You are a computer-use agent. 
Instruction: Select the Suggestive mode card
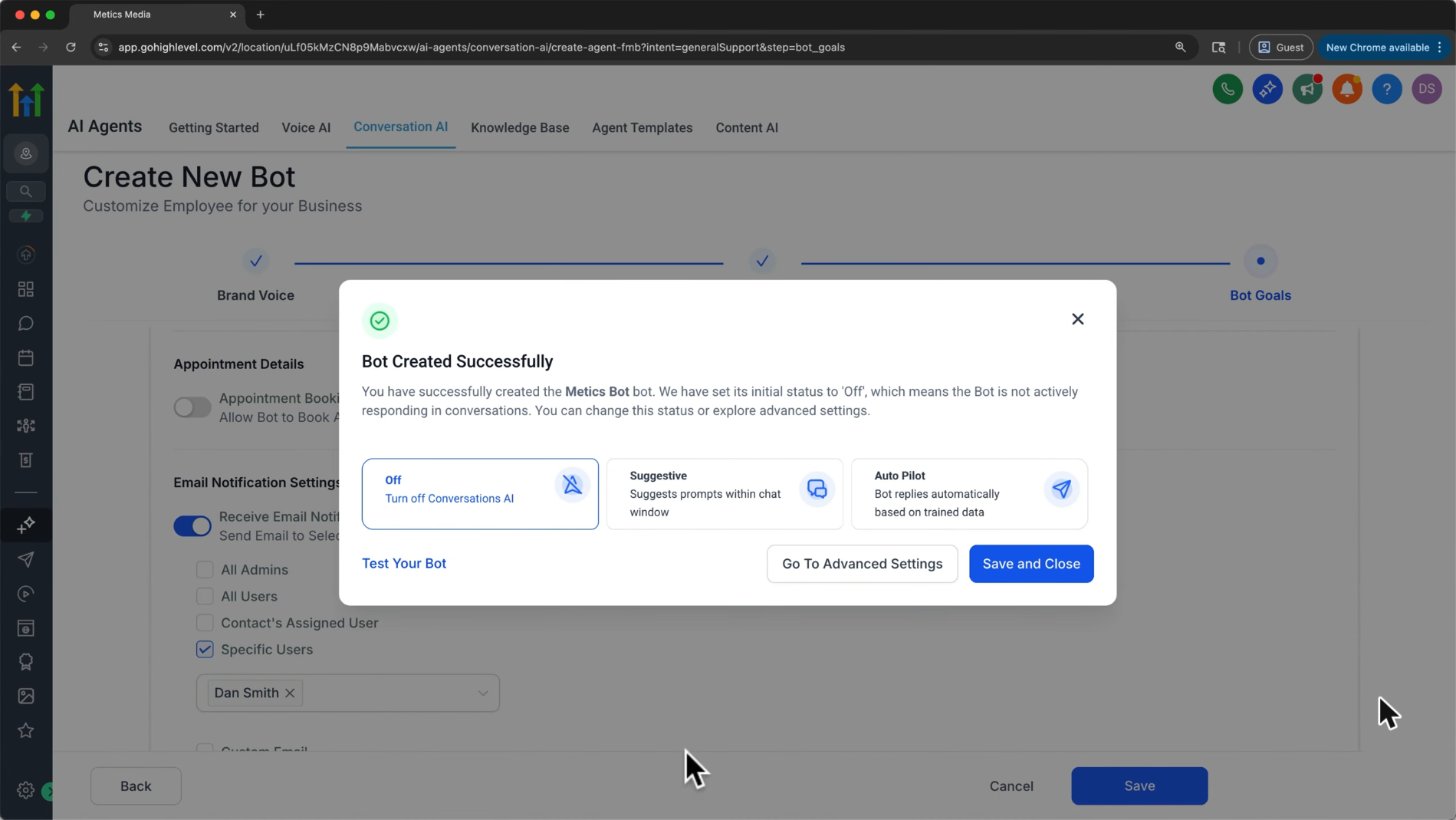click(725, 494)
